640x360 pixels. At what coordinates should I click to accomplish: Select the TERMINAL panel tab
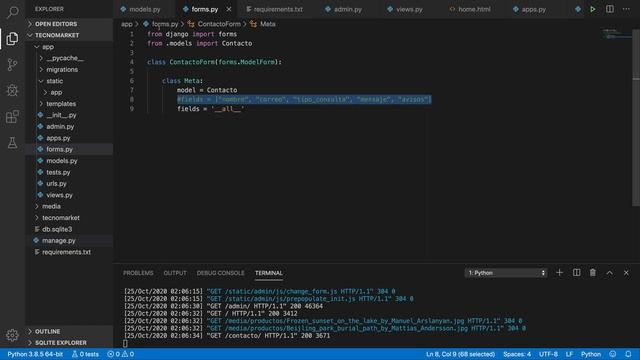(269, 273)
